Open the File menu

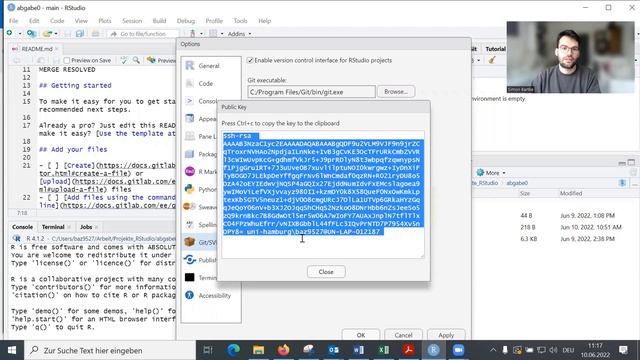pyautogui.click(x=13, y=21)
